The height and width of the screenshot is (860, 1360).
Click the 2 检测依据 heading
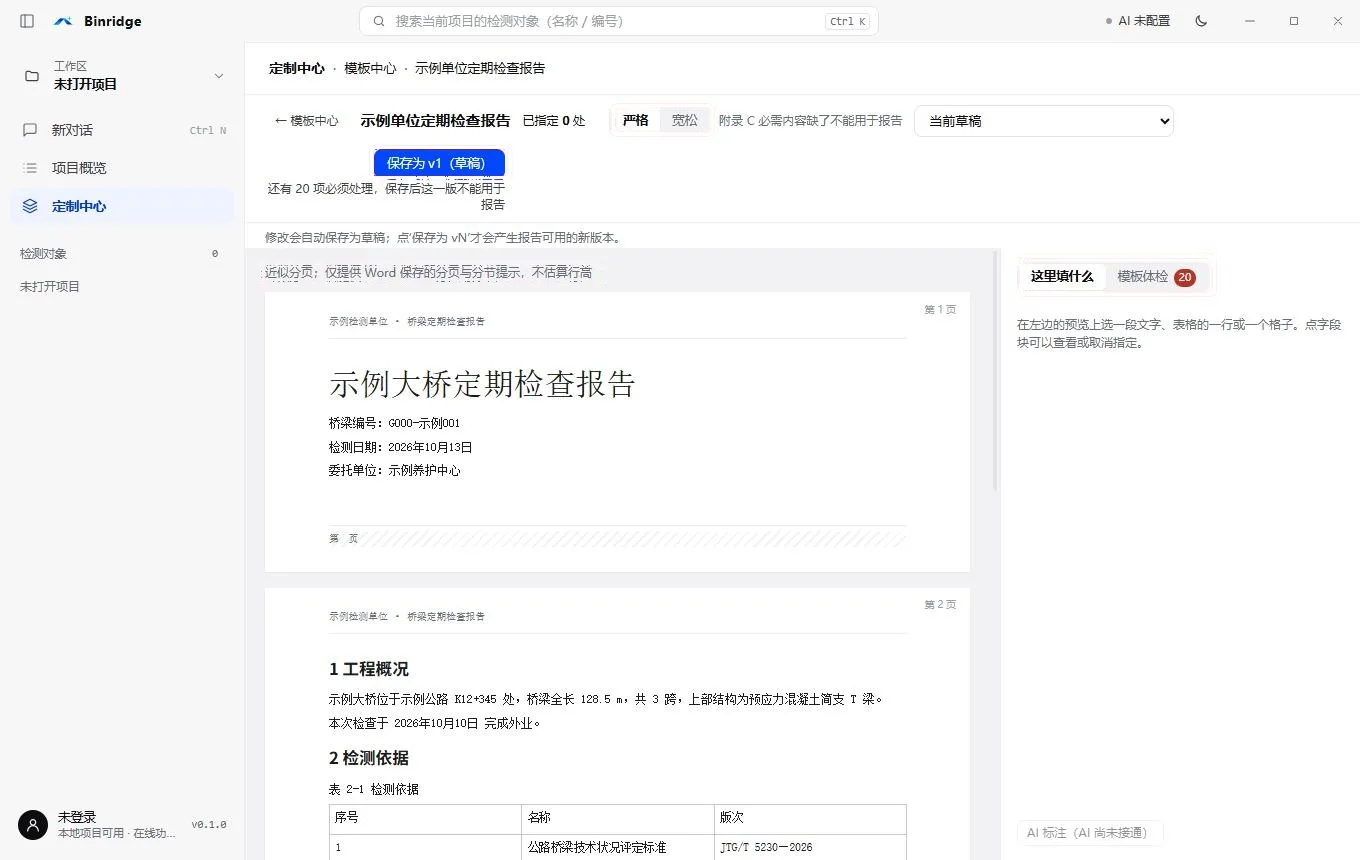[x=369, y=758]
